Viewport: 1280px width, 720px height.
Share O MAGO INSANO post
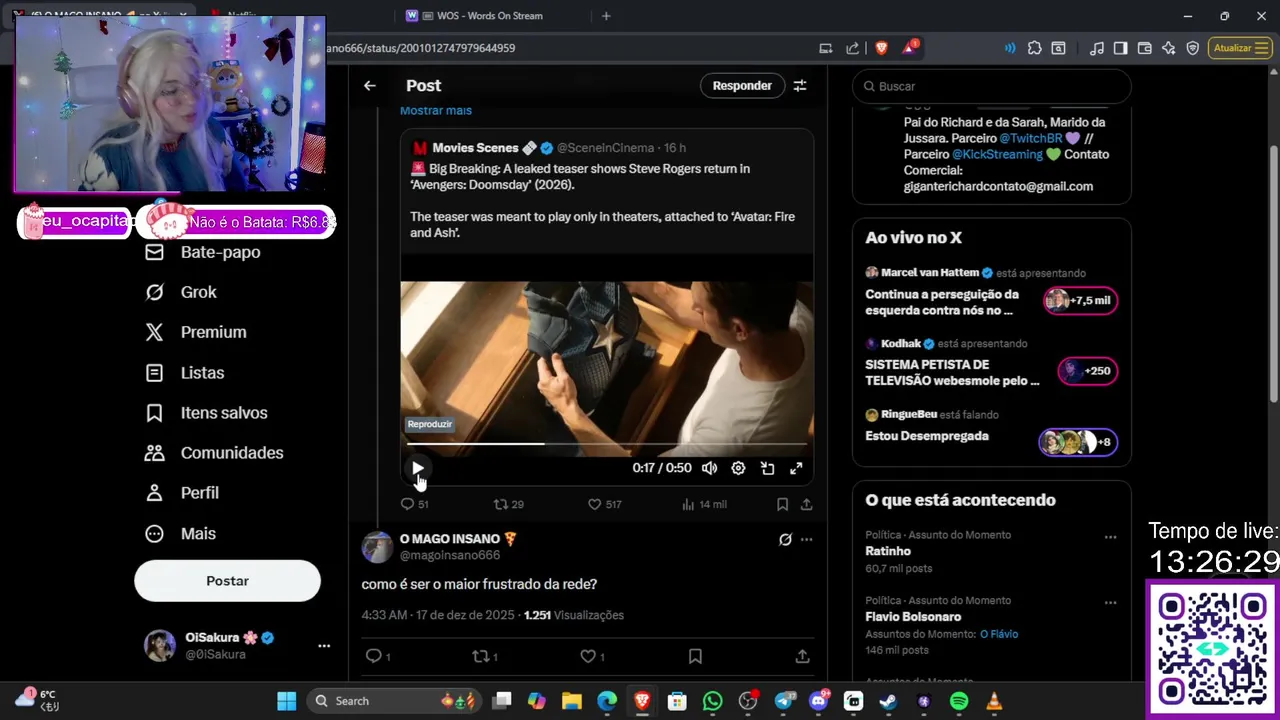click(802, 657)
